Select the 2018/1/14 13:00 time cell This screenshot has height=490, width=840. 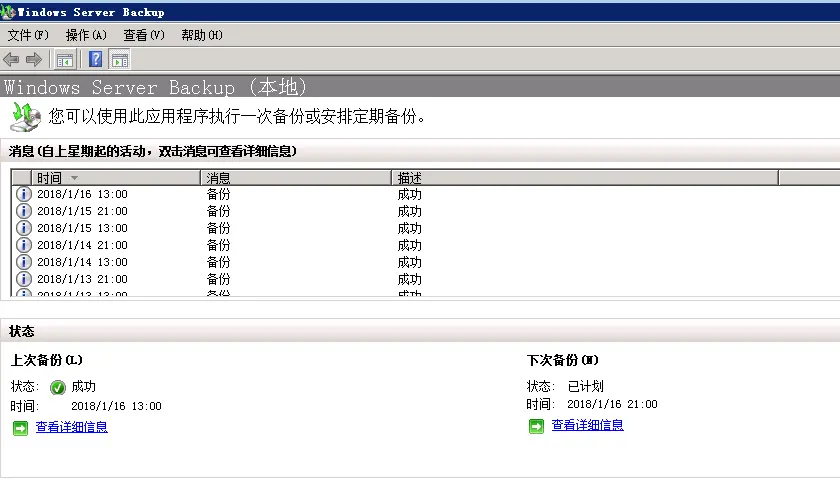(x=82, y=262)
